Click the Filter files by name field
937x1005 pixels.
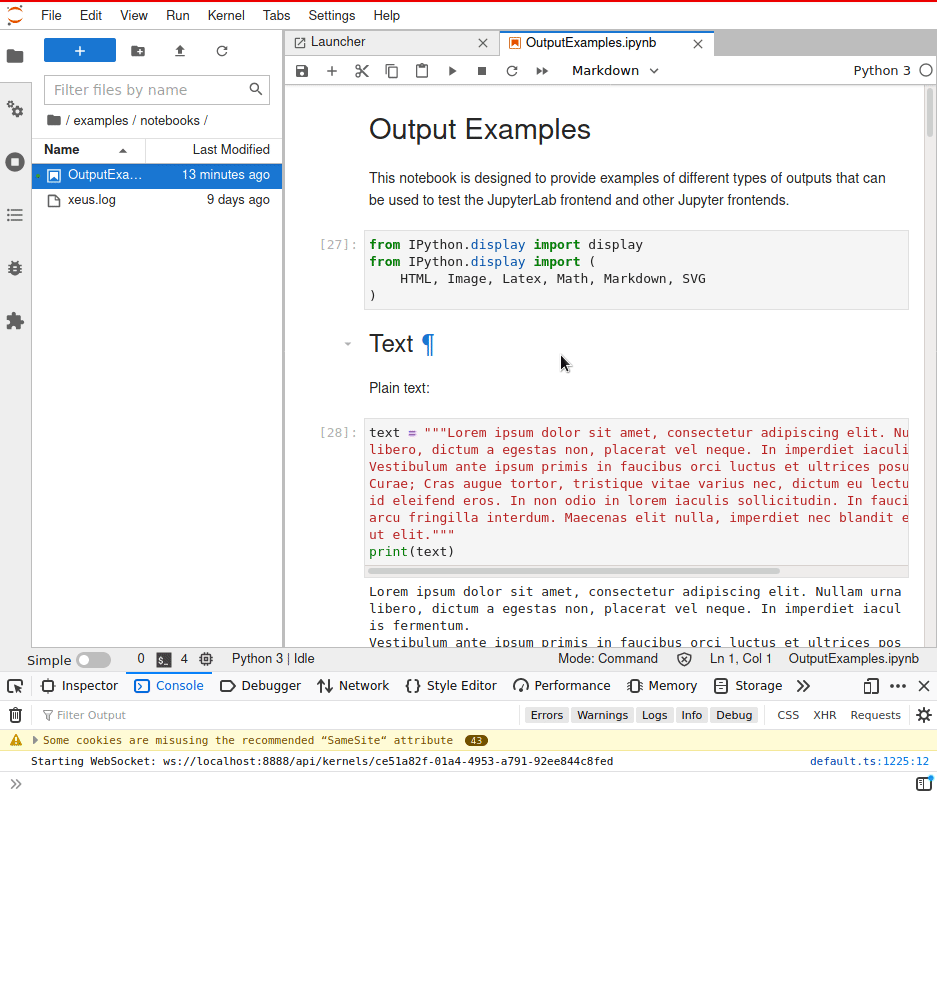pyautogui.click(x=156, y=90)
